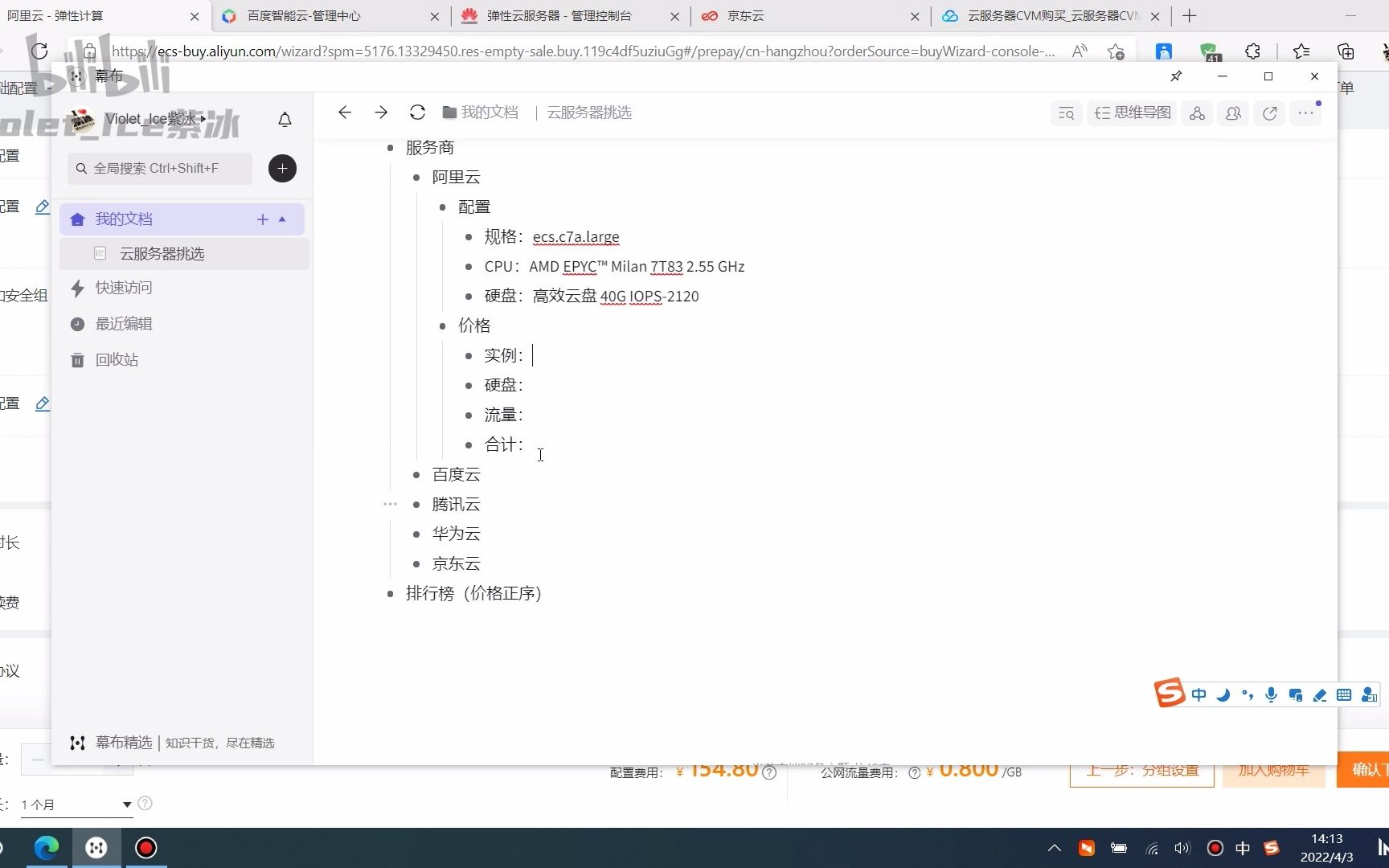Open Edge extensions puzzle icon
1389x868 pixels.
[x=1252, y=51]
